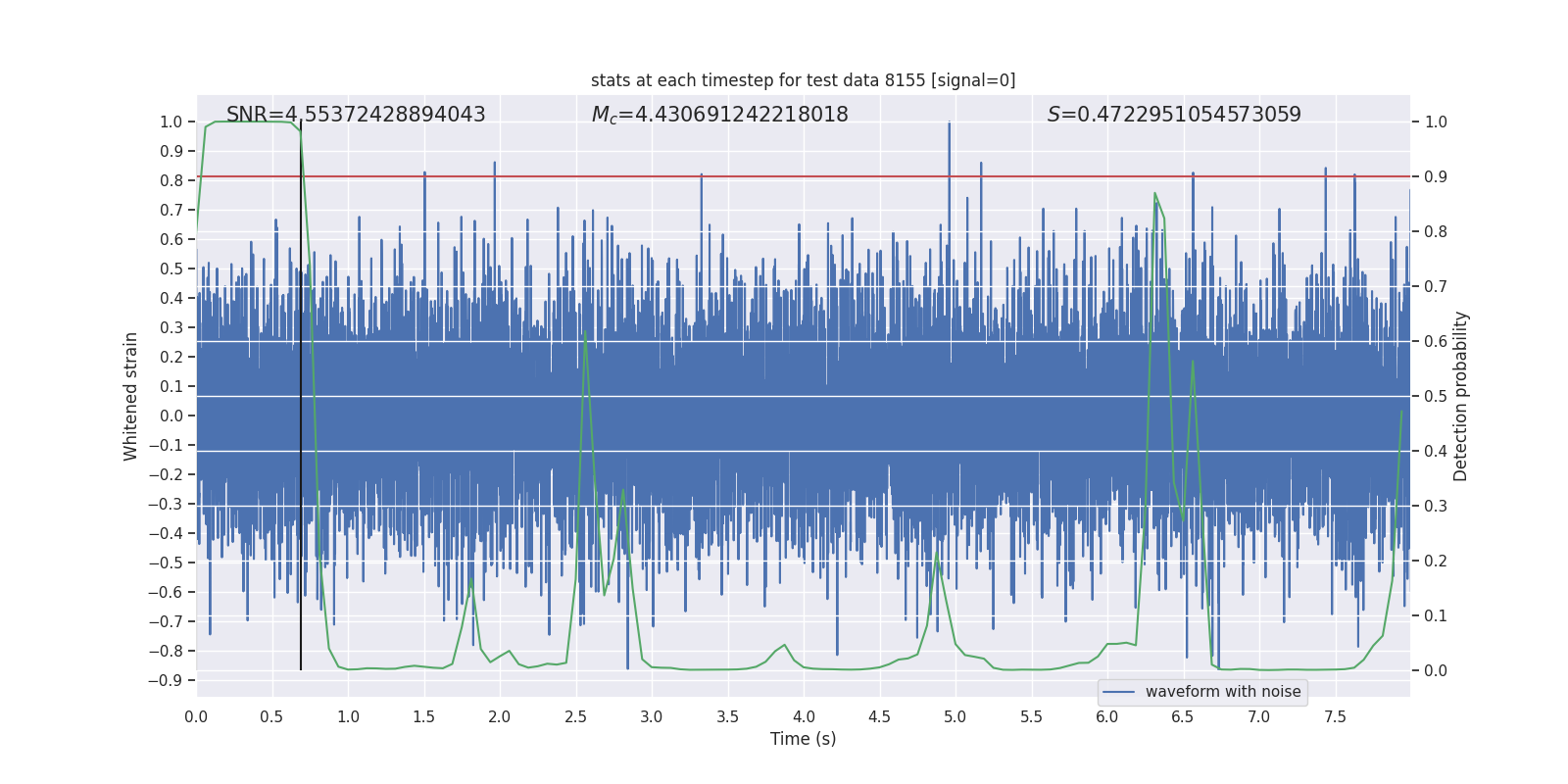The height and width of the screenshot is (784, 1568).
Task: Click the 'Whitened strain' y-axis label
Action: pyautogui.click(x=130, y=396)
